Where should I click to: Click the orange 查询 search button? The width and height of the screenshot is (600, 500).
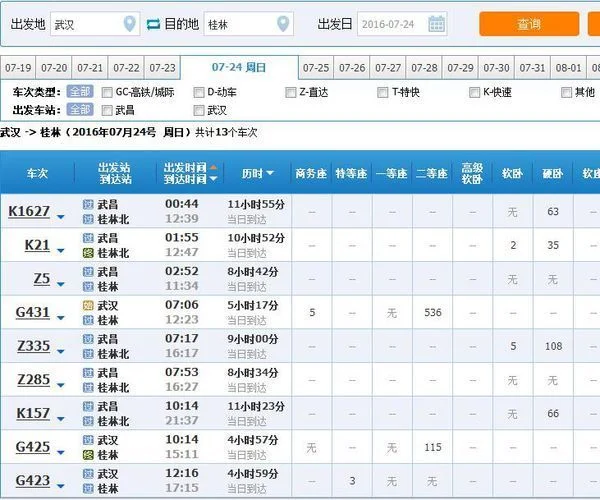529,24
